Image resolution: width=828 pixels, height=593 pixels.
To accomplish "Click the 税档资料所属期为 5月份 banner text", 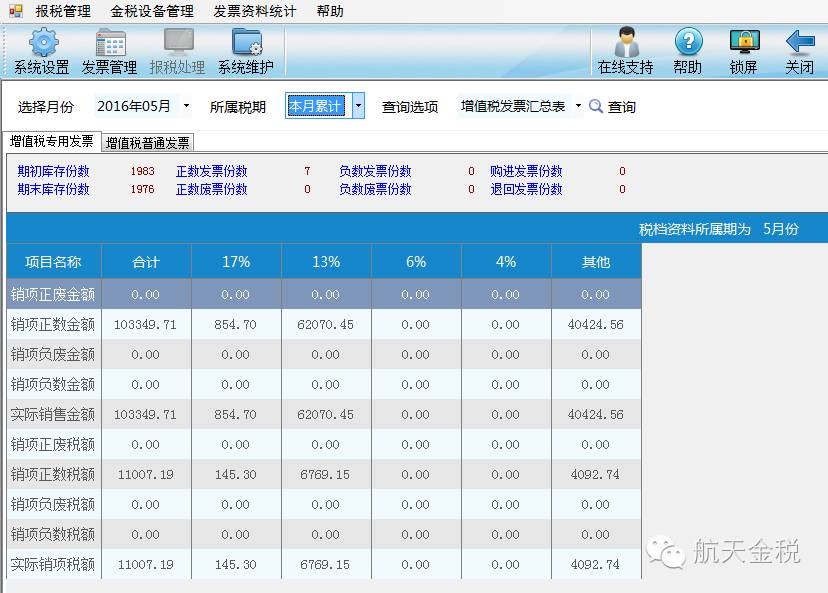I will (x=719, y=229).
